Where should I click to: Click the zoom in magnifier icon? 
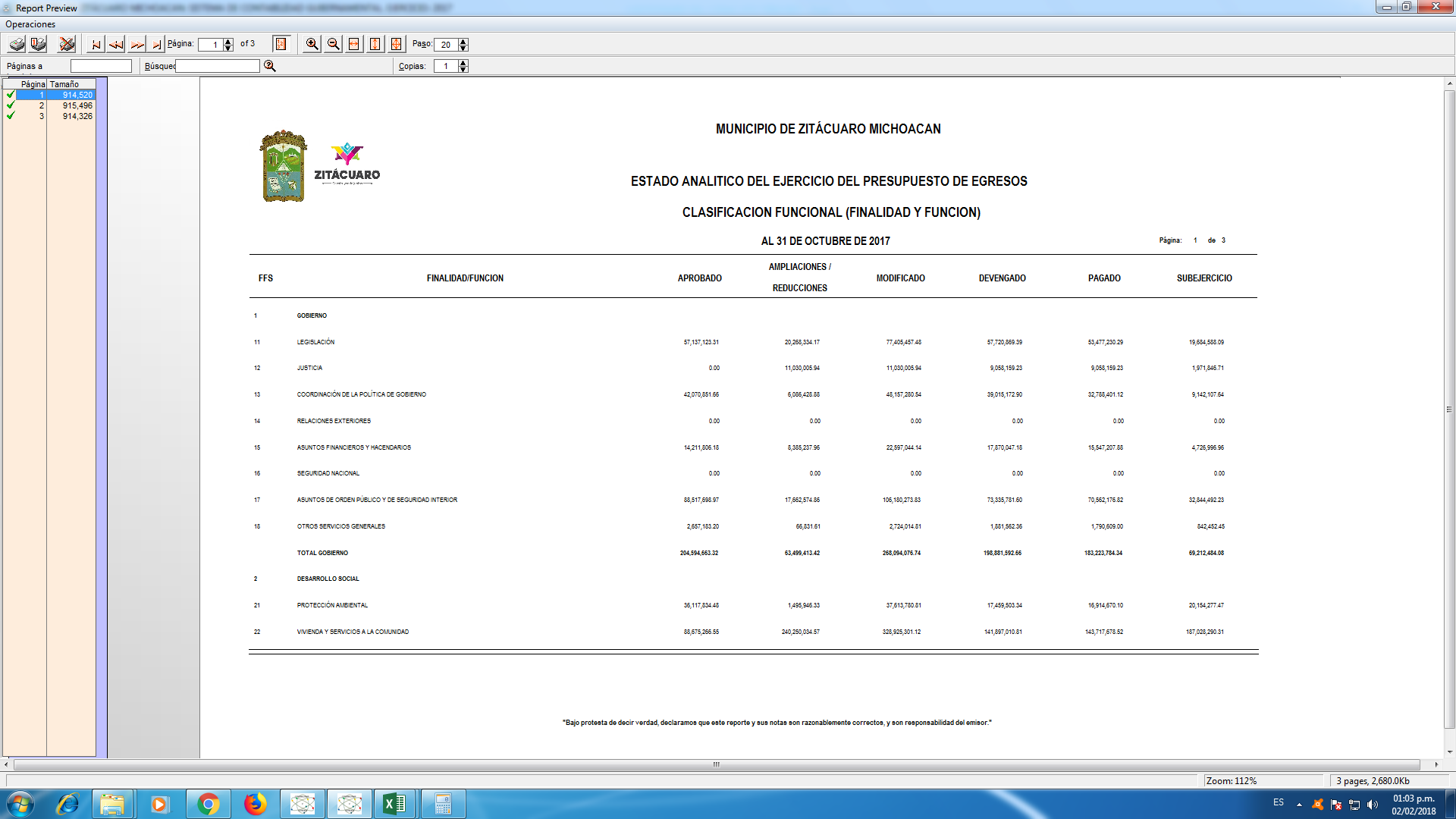[312, 44]
